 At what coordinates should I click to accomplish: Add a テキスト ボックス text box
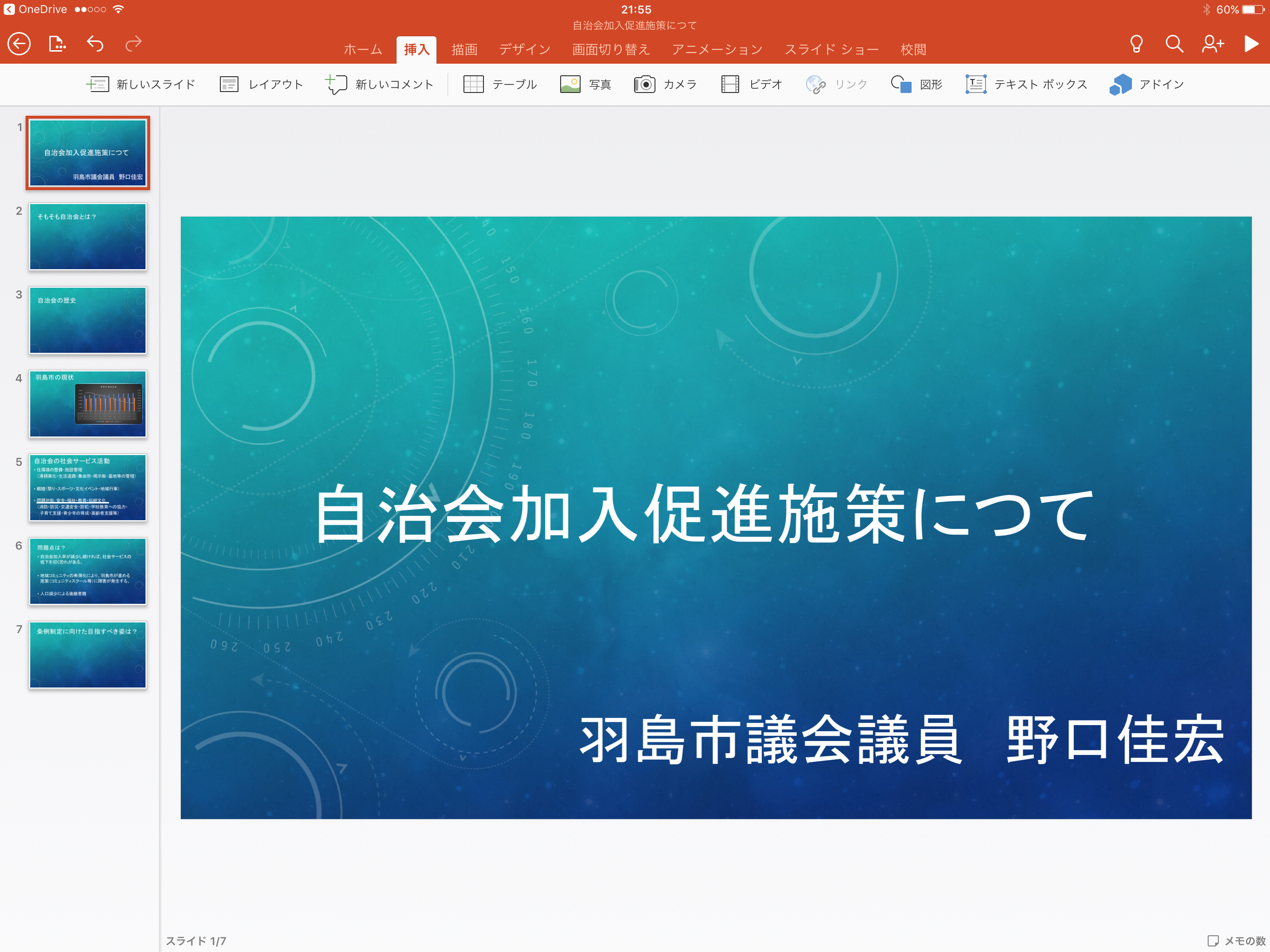point(1026,85)
